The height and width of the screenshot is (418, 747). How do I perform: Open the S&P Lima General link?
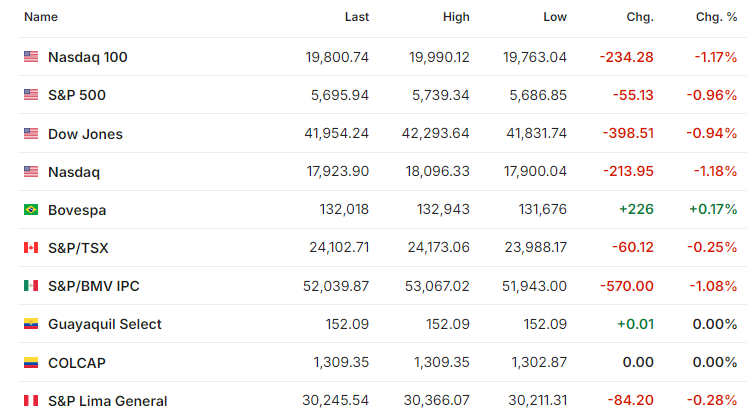tap(108, 401)
